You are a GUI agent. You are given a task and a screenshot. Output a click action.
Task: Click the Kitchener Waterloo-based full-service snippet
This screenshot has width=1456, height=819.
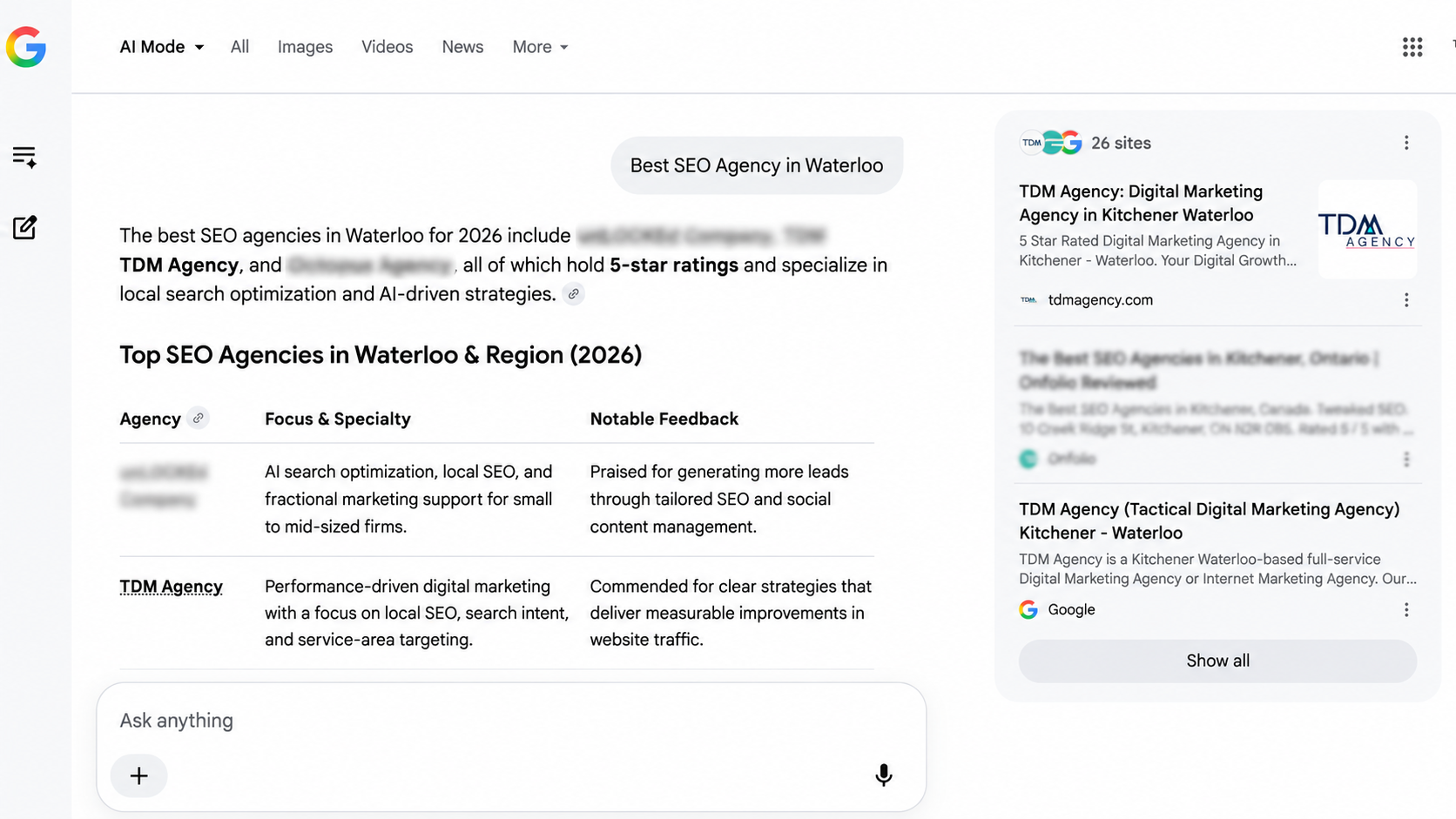[x=1217, y=569]
